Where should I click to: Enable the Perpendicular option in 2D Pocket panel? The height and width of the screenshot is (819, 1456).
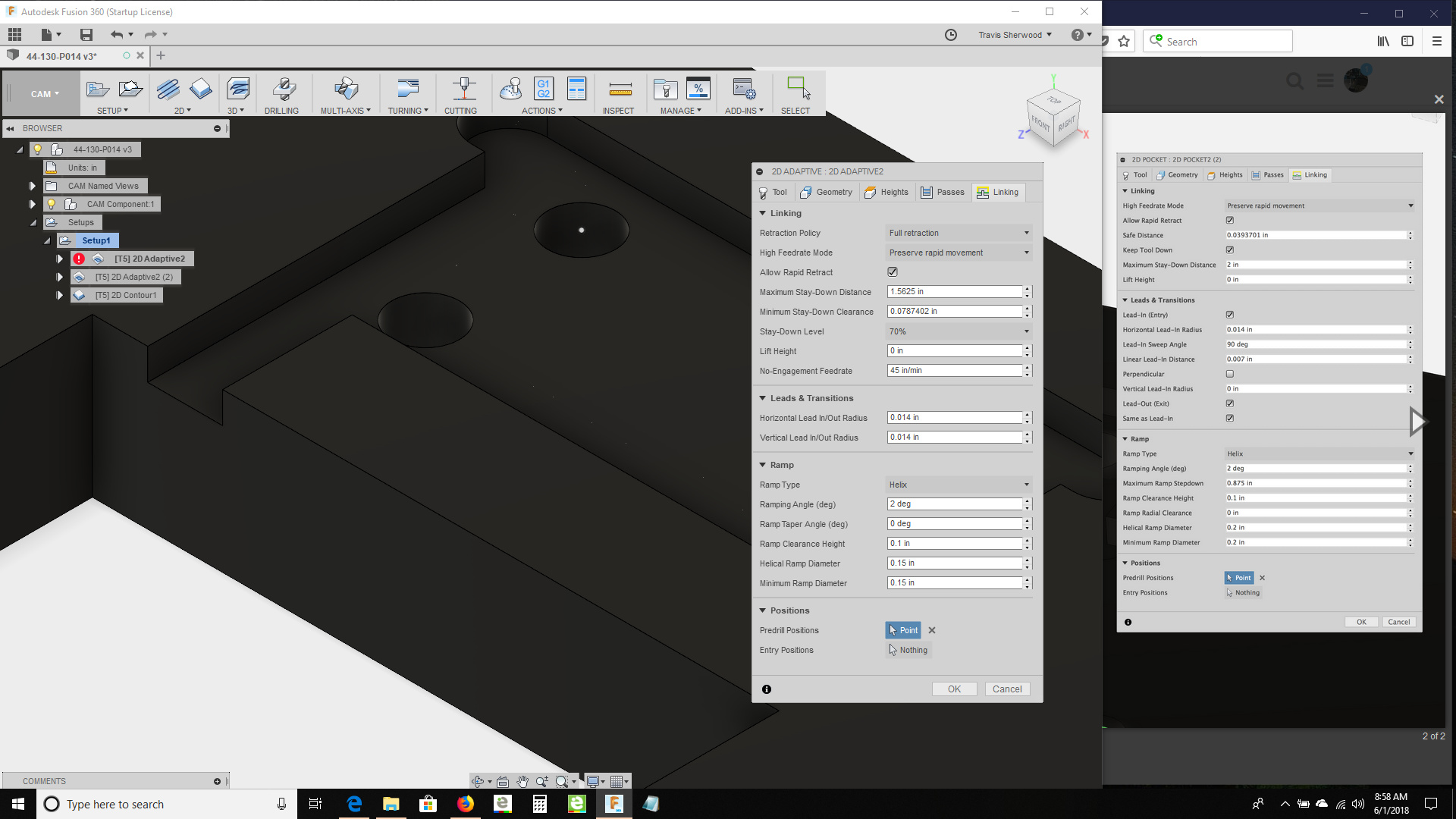(x=1229, y=374)
